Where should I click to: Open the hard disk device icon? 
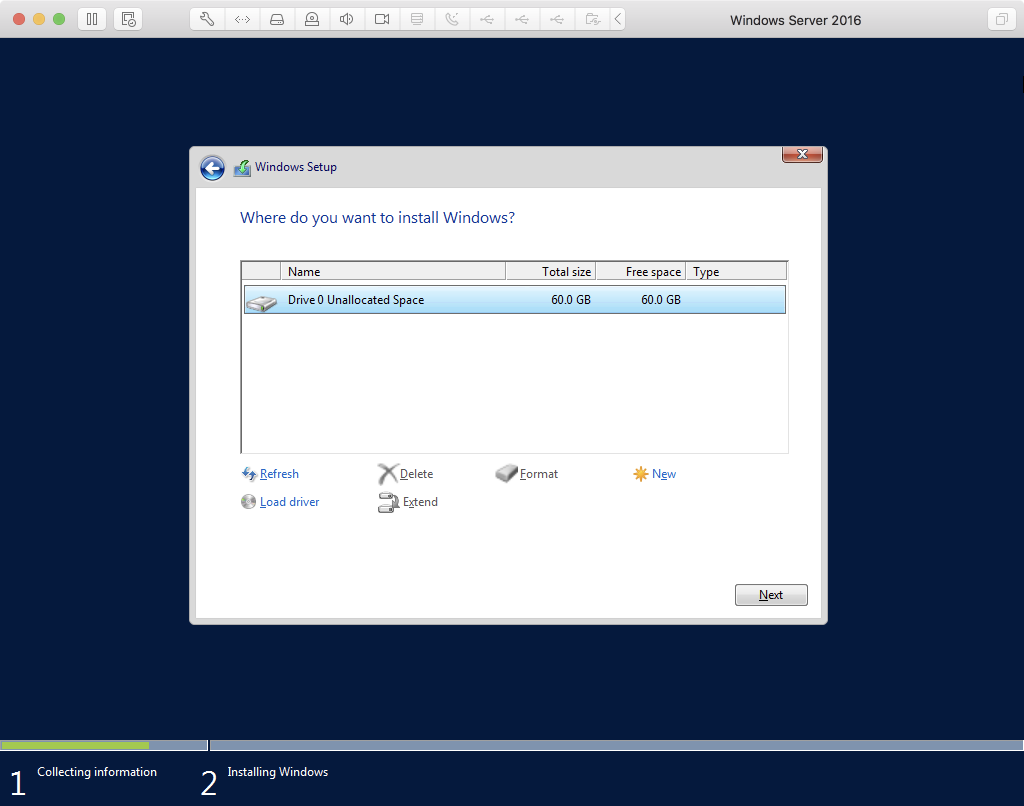pos(277,19)
